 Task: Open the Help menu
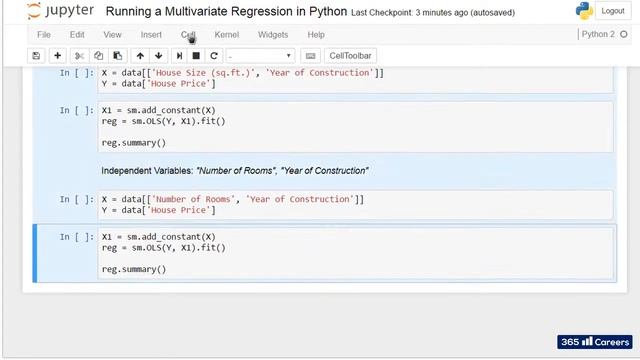pyautogui.click(x=316, y=35)
